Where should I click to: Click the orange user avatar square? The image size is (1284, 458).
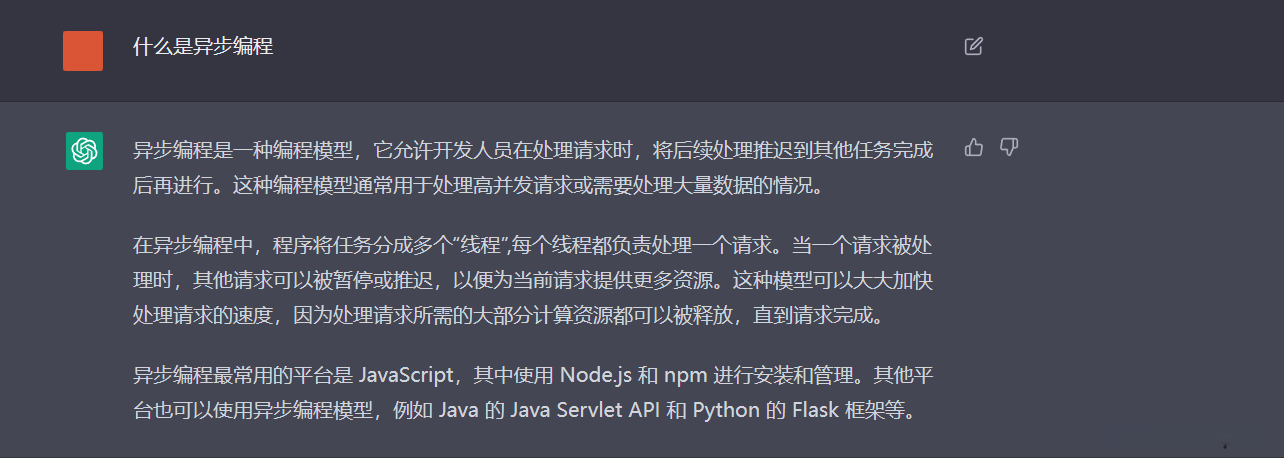[83, 51]
